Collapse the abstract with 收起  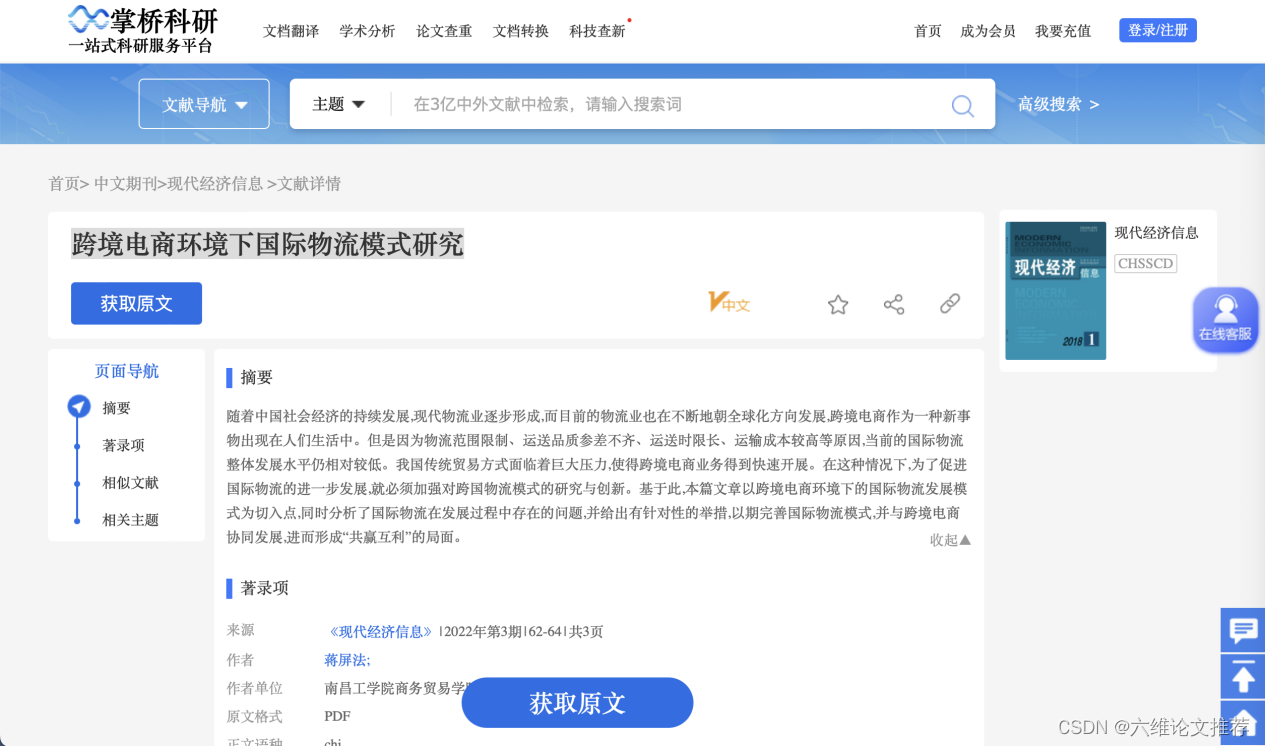tap(950, 540)
